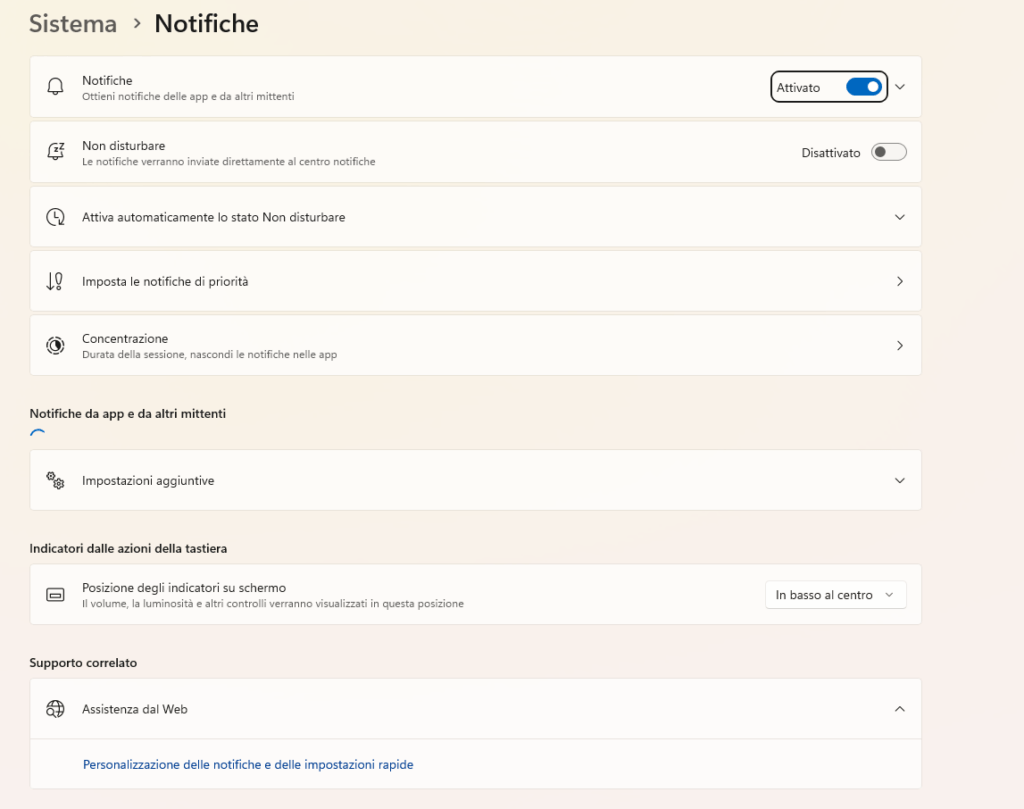
Task: Open Imposta le notifiche di priorità arrow
Action: tap(900, 281)
